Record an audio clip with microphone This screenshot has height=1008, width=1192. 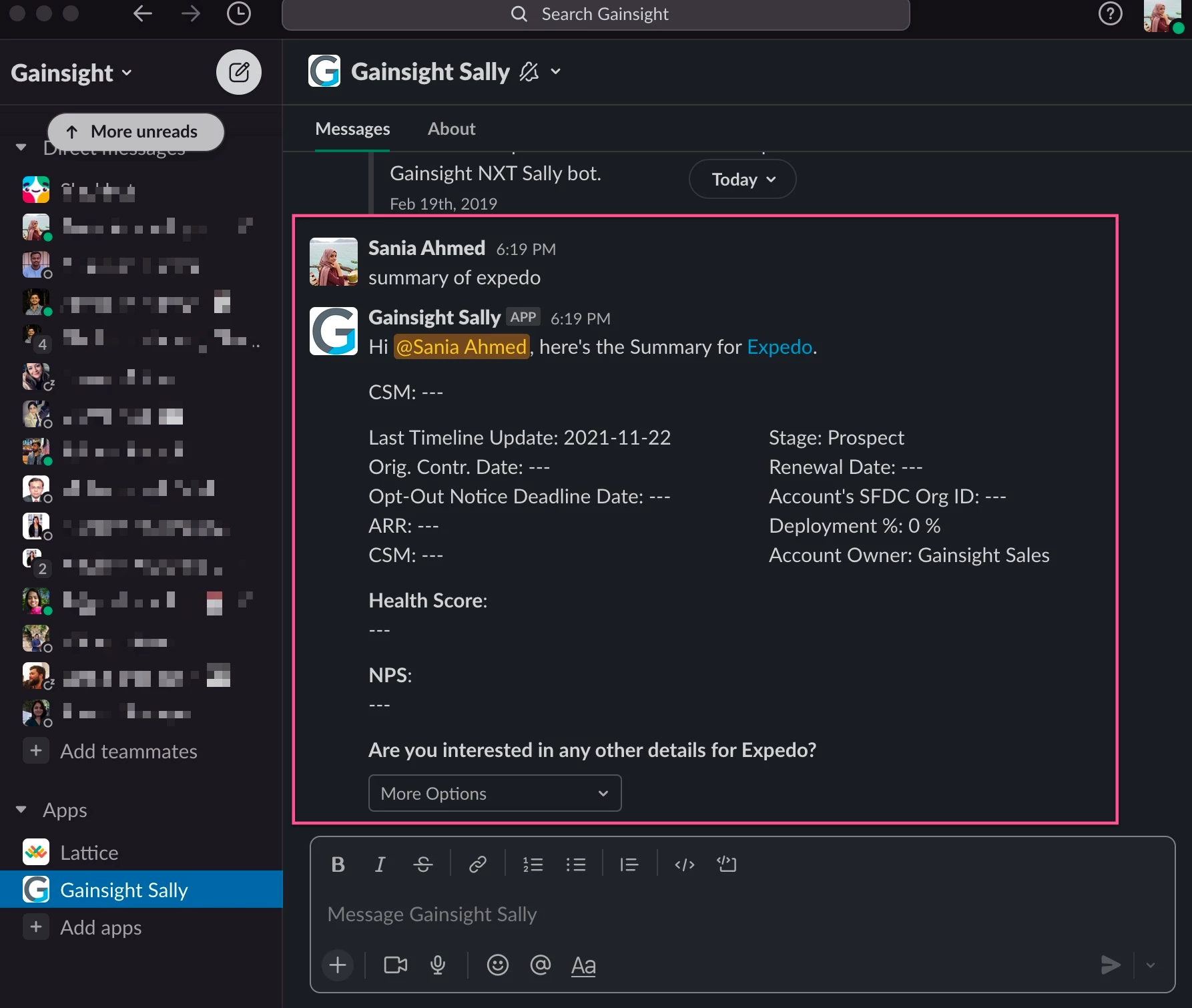(x=438, y=965)
